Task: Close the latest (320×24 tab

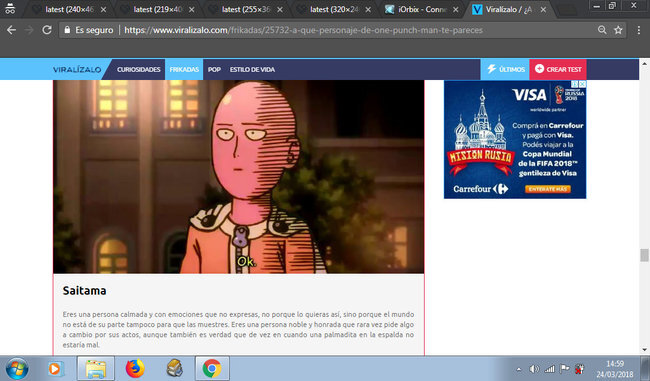Action: [x=368, y=10]
